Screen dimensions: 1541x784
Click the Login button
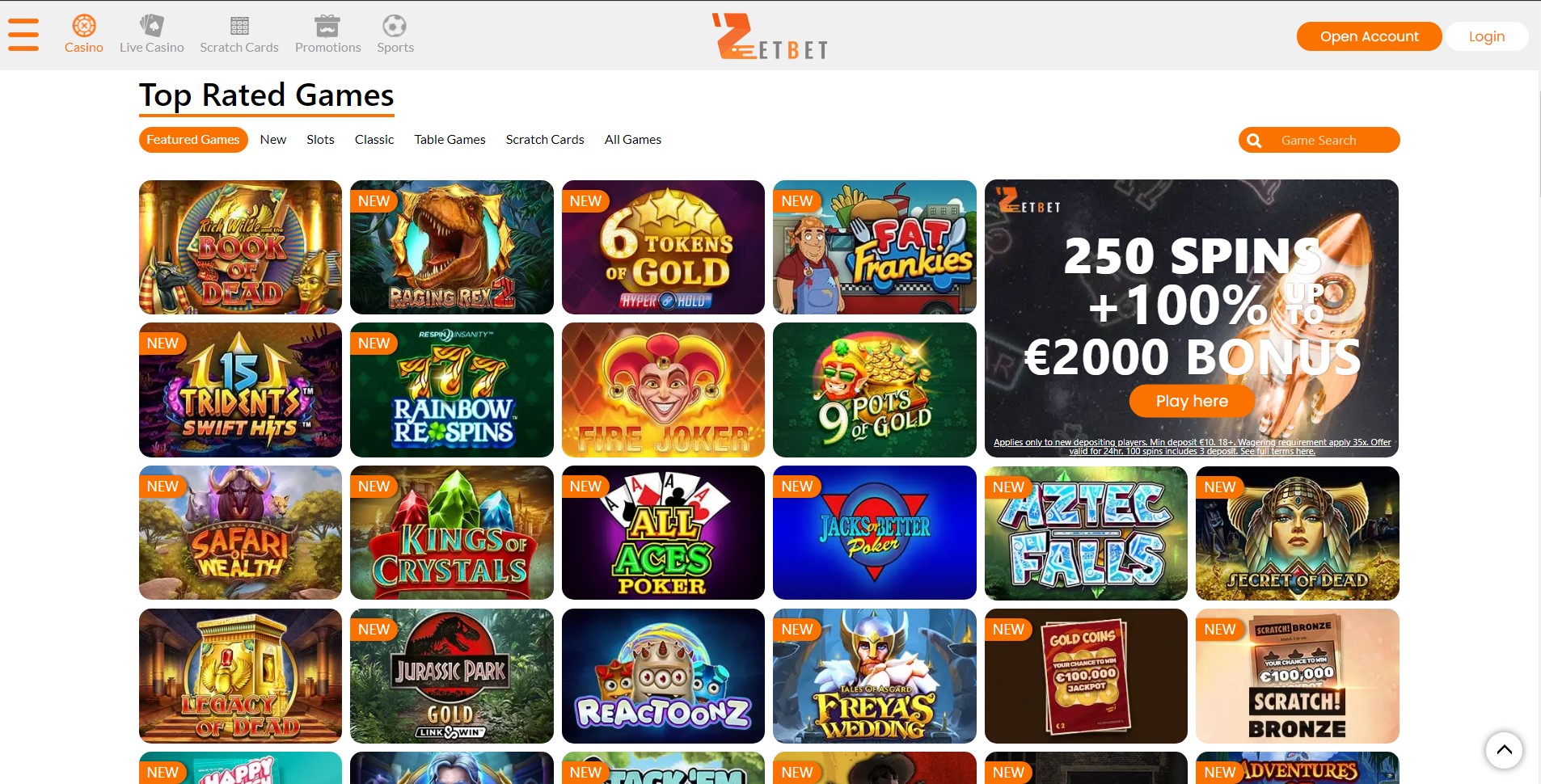(1486, 36)
